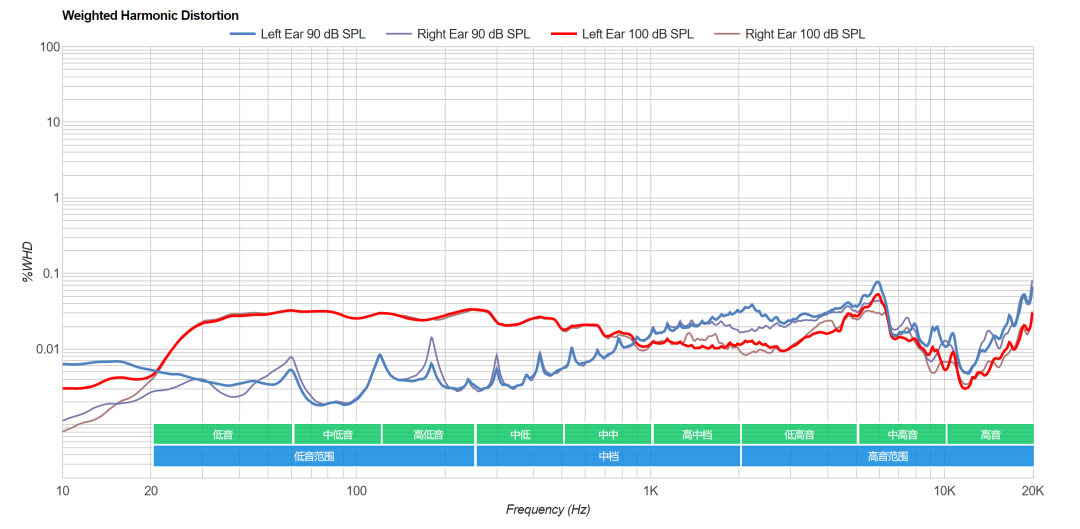Screen dimensions: 1080x529
Task: Click the Frequency (Hz) axis label
Action: 547,510
